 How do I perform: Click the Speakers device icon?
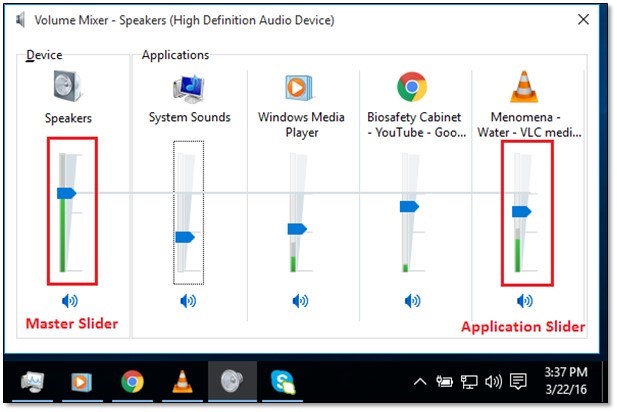pos(69,88)
